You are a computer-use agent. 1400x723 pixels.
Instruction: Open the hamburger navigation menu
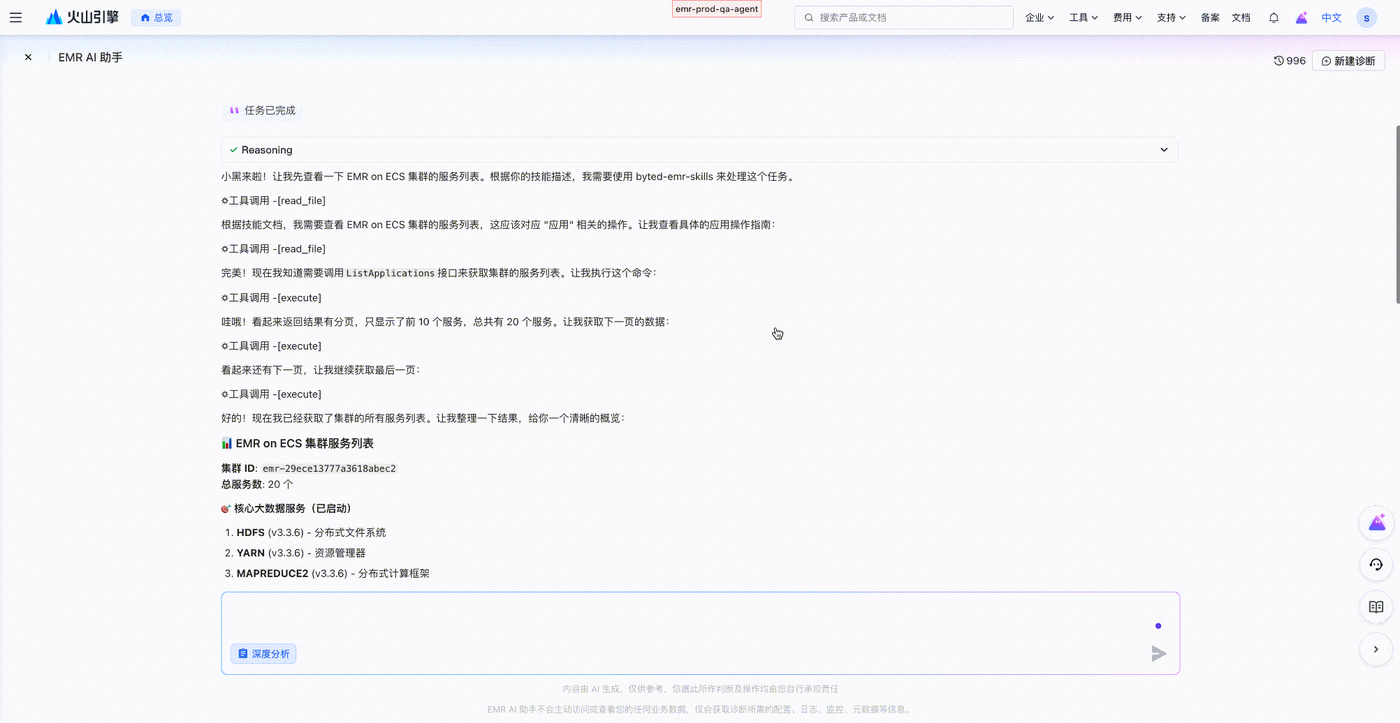pyautogui.click(x=15, y=17)
